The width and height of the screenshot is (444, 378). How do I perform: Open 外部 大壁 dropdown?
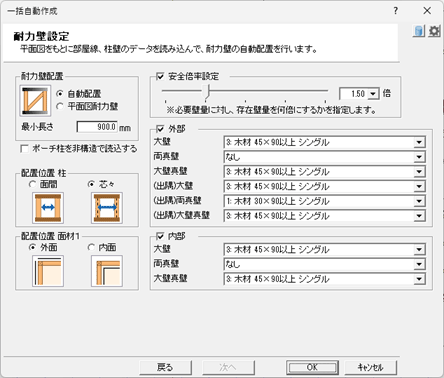pos(419,142)
